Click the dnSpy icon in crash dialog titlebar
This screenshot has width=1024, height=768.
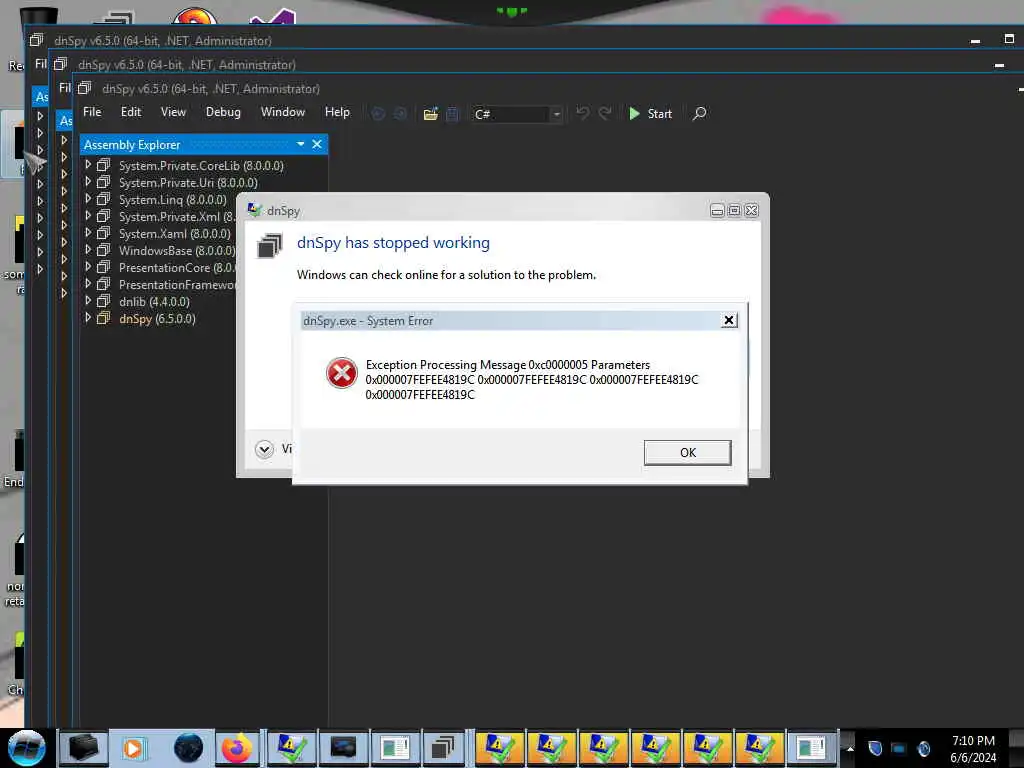(255, 210)
